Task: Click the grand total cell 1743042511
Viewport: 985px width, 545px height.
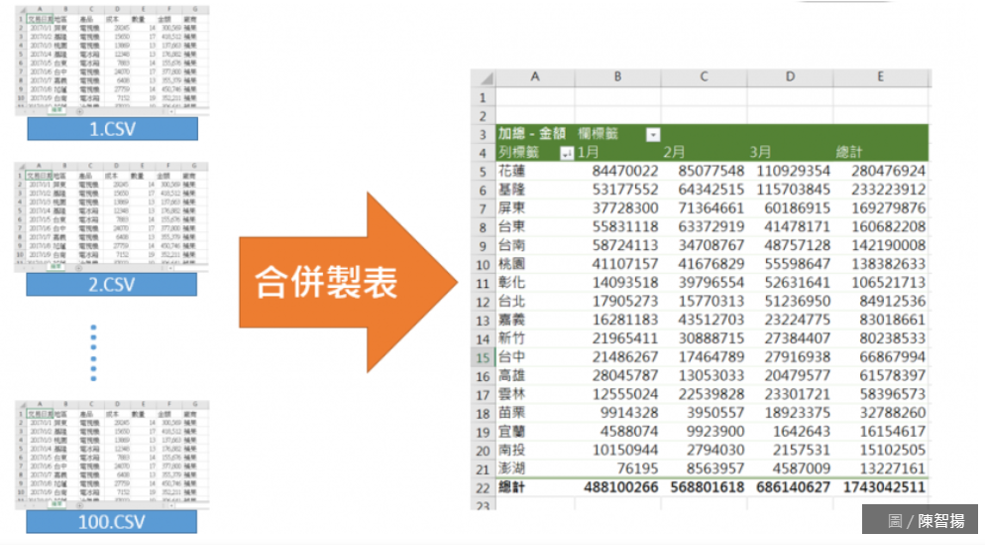Action: (x=880, y=487)
